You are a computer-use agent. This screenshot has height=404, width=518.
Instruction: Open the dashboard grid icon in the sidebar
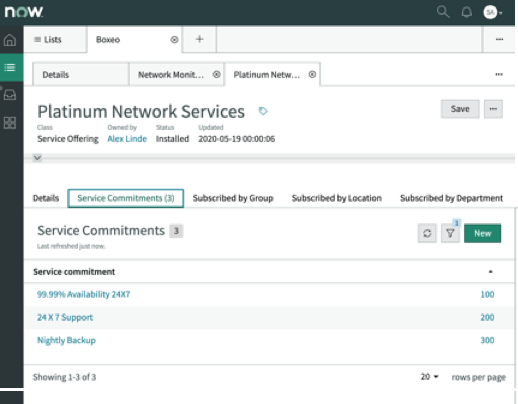(x=10, y=123)
